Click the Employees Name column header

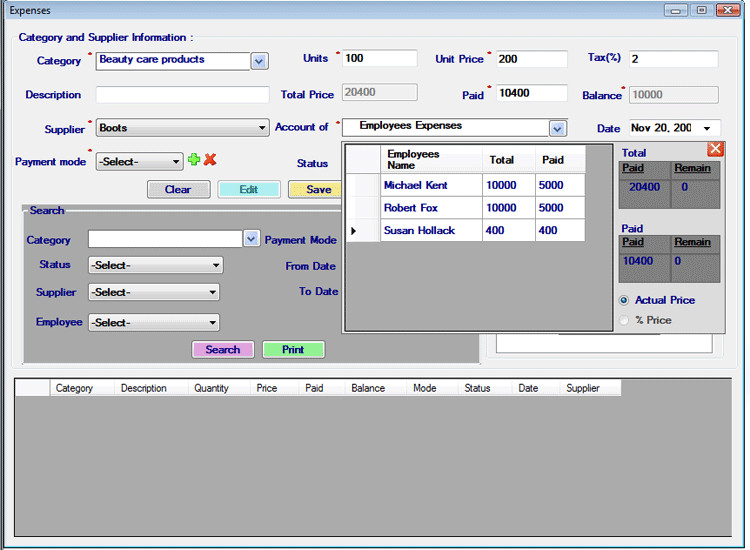[431, 160]
